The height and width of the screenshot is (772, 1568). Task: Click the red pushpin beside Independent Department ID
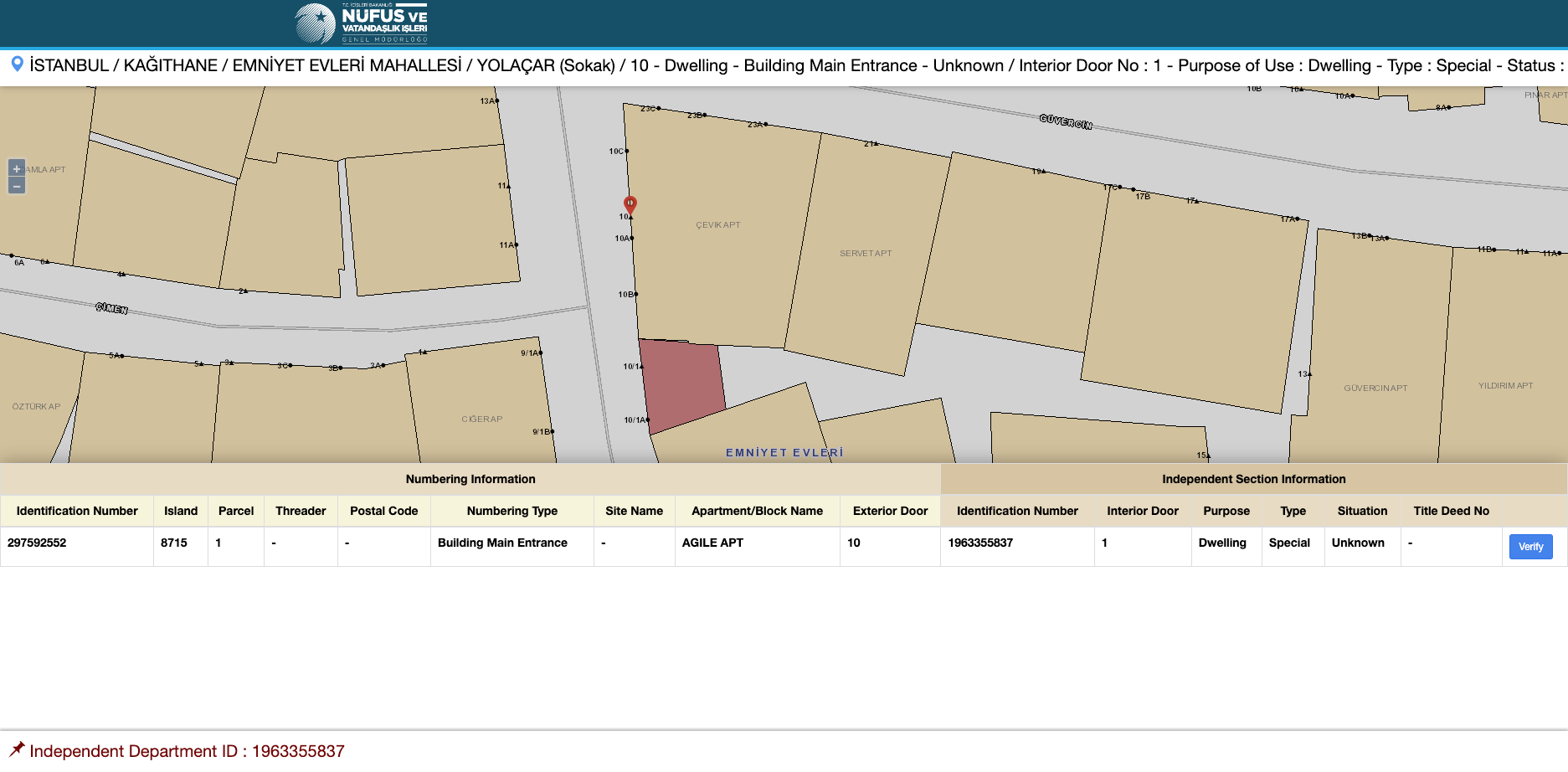tap(17, 749)
